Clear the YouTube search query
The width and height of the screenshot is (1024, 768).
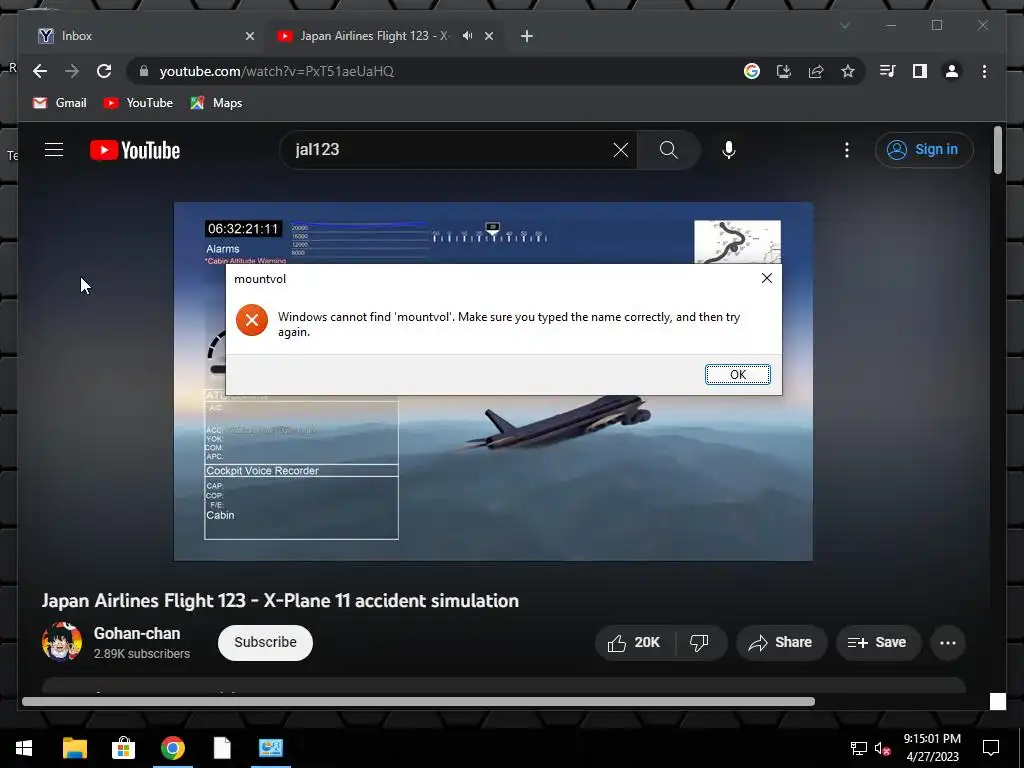point(620,150)
